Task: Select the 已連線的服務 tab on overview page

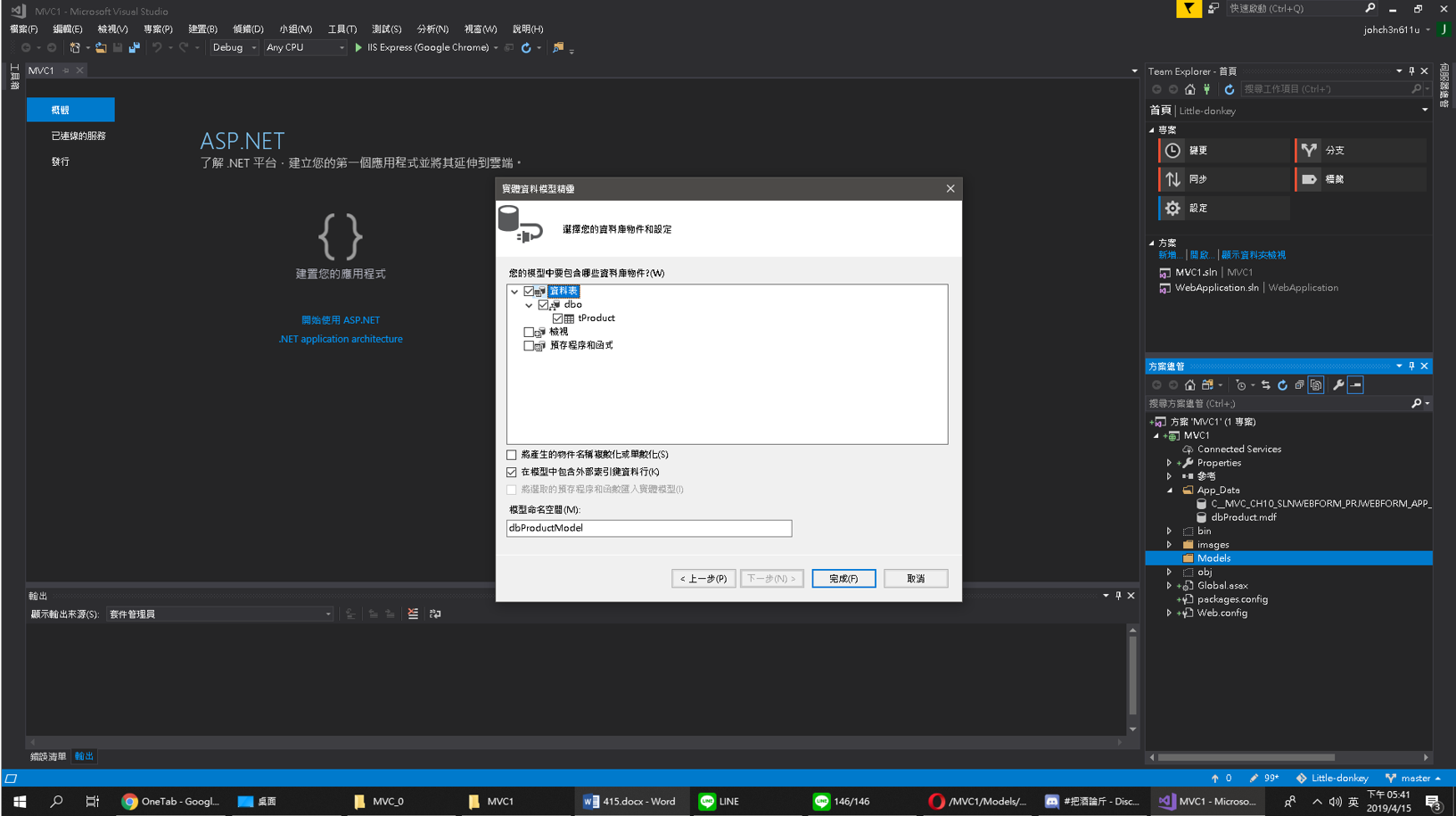Action: [x=78, y=136]
